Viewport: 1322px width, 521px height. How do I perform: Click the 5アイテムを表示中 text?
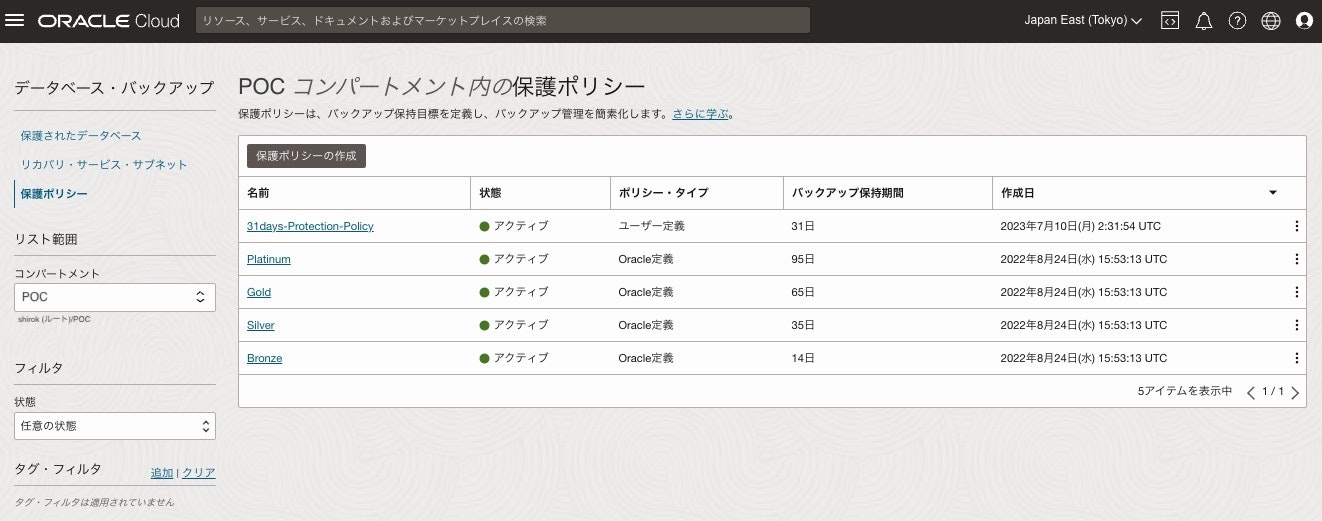(1185, 392)
